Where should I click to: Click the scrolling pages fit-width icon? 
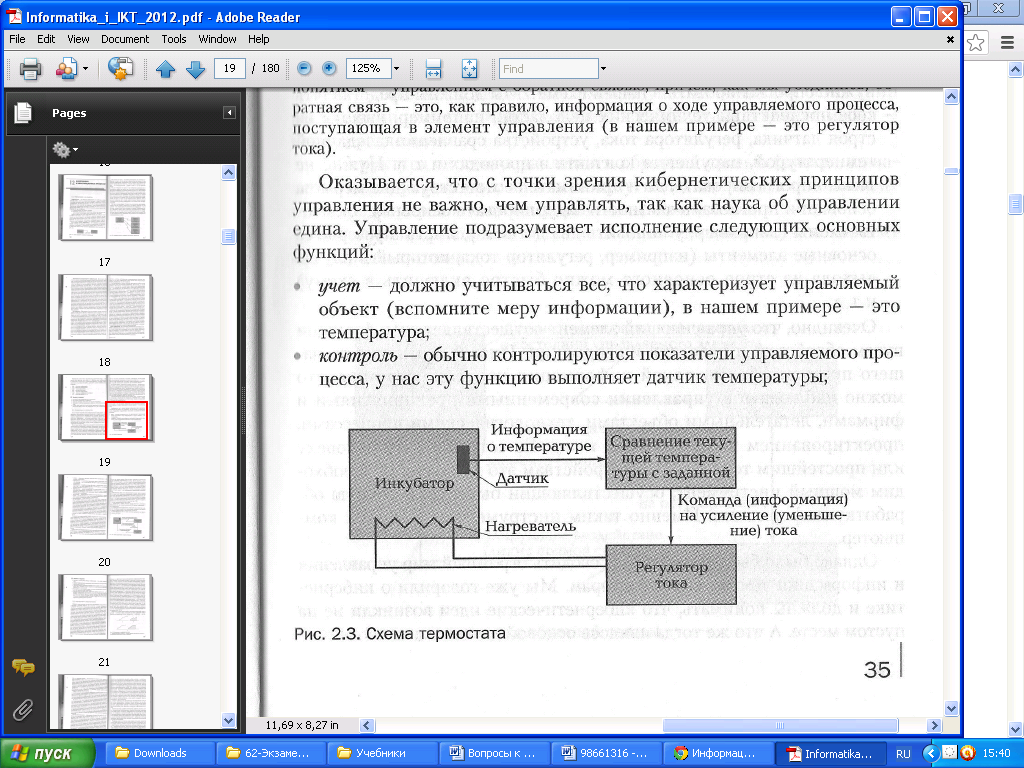point(434,69)
